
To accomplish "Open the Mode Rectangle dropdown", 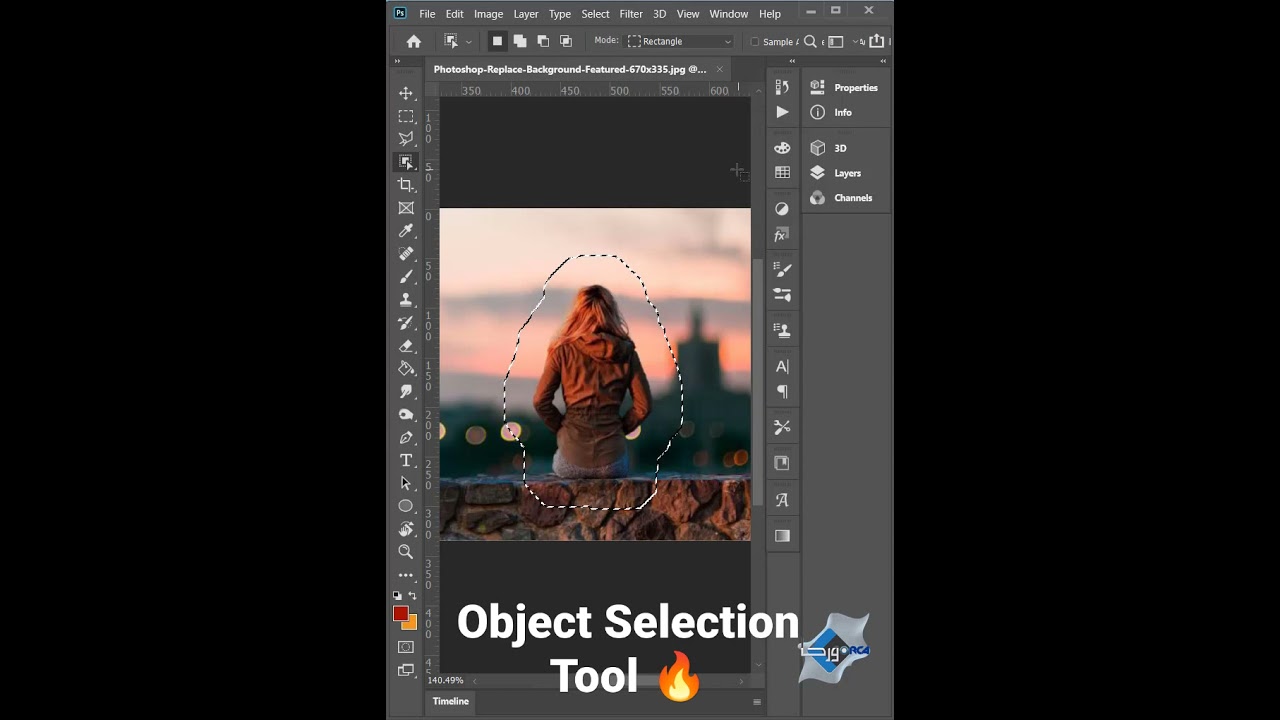I will coord(680,41).
